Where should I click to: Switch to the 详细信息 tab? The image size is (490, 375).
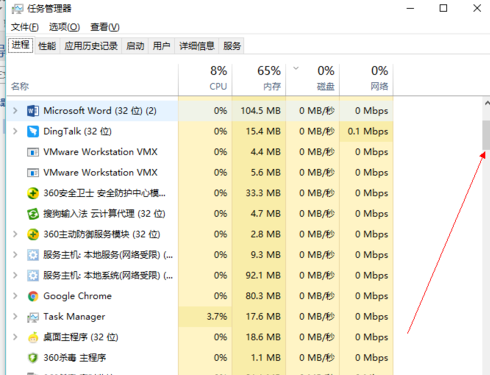pyautogui.click(x=197, y=46)
